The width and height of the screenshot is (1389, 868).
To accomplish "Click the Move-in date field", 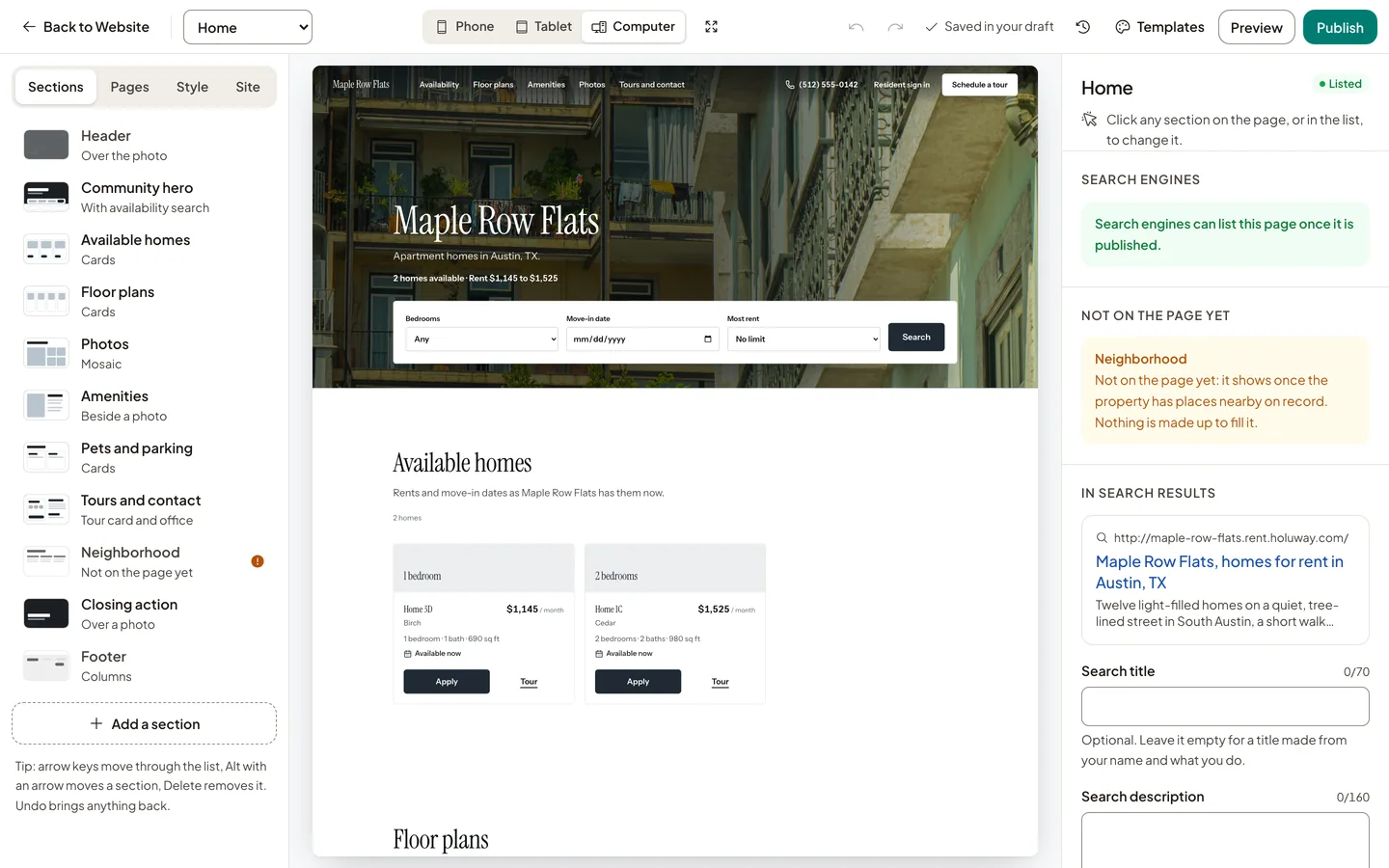I will point(642,339).
